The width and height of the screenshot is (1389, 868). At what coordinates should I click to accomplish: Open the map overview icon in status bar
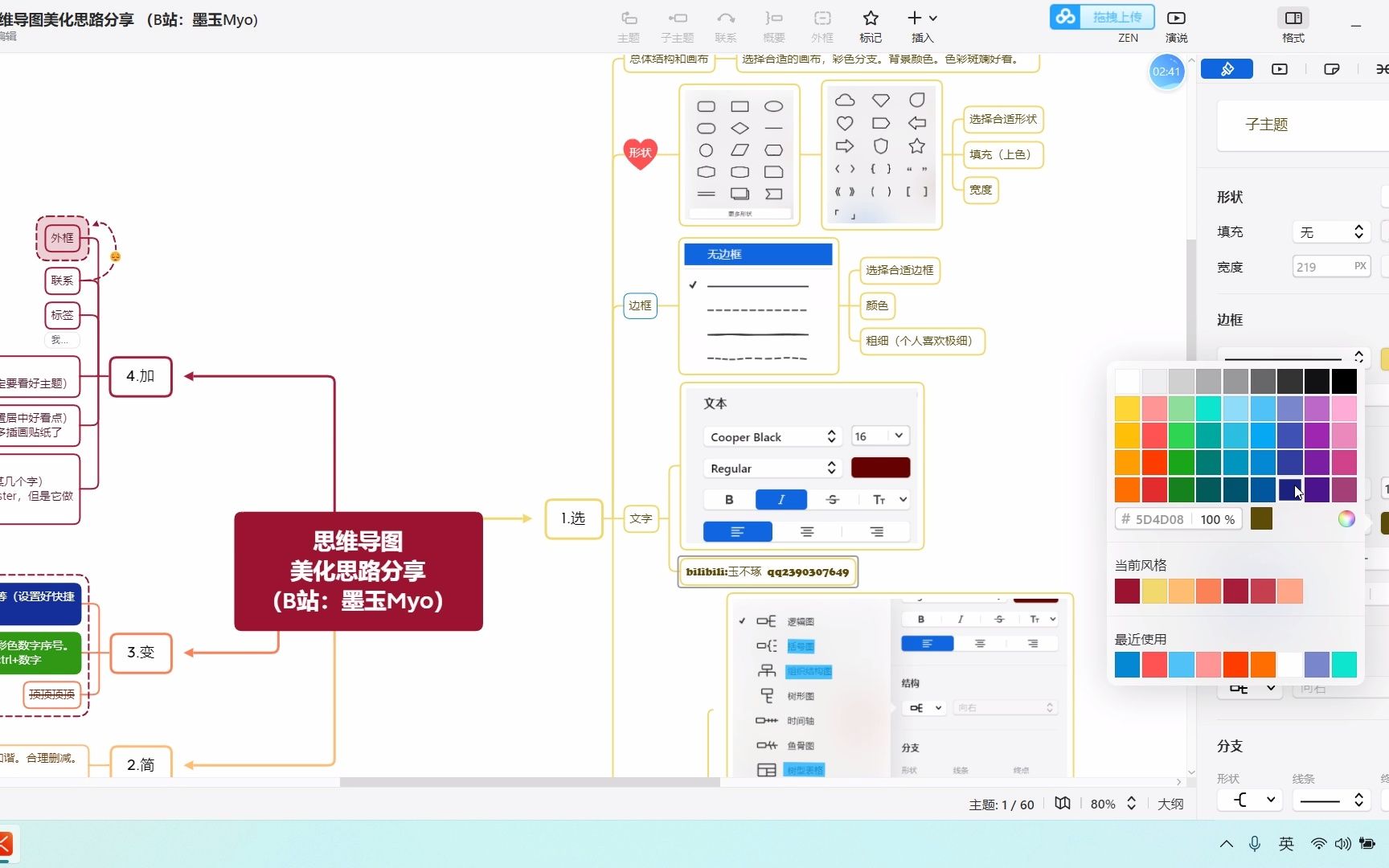tap(1062, 803)
